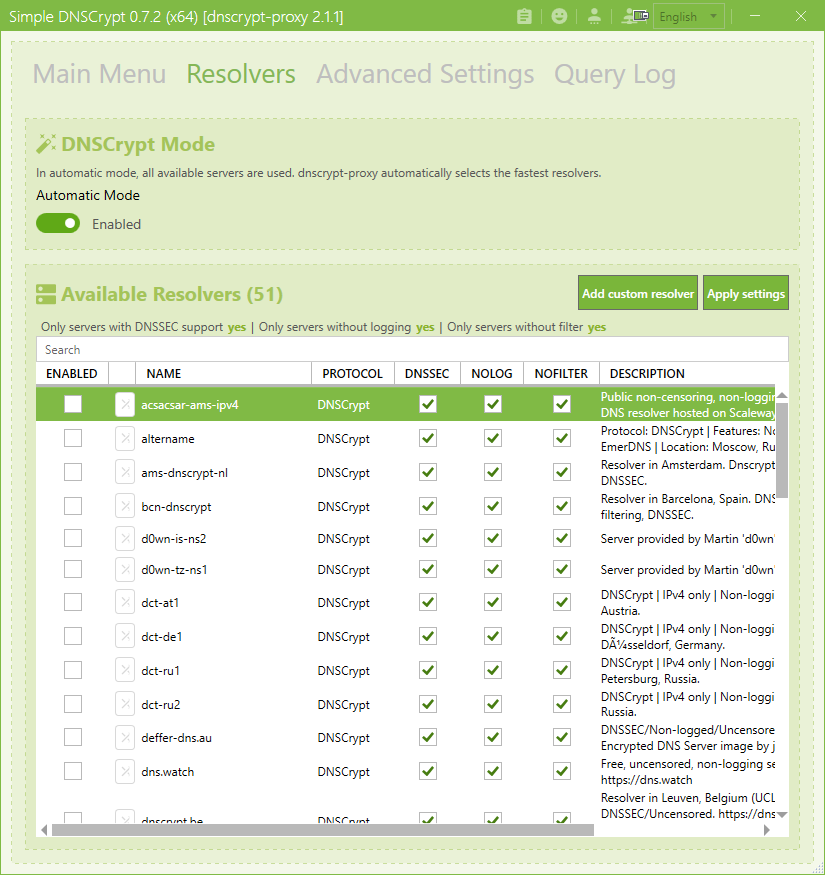Enable the acsacsar-ams-ipv4 resolver checkbox

(x=73, y=404)
